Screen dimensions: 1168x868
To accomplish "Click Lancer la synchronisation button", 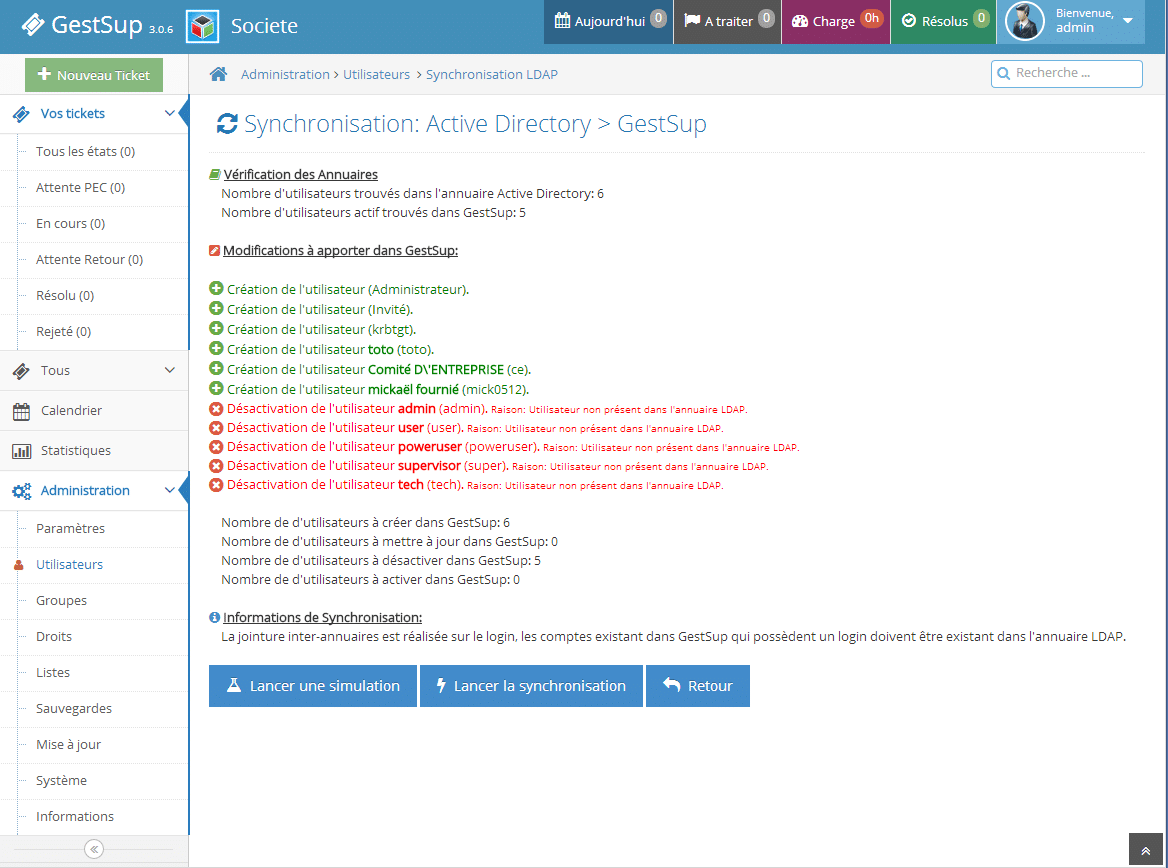I will tap(531, 686).
